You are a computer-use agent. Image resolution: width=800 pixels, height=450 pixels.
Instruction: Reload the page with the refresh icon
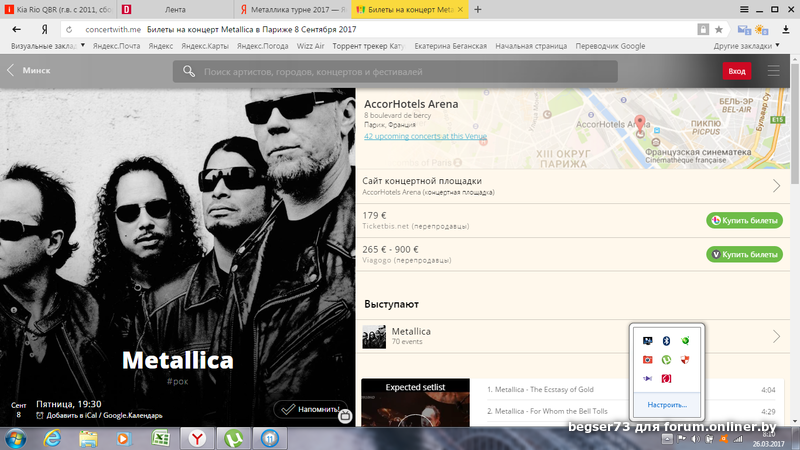click(69, 30)
